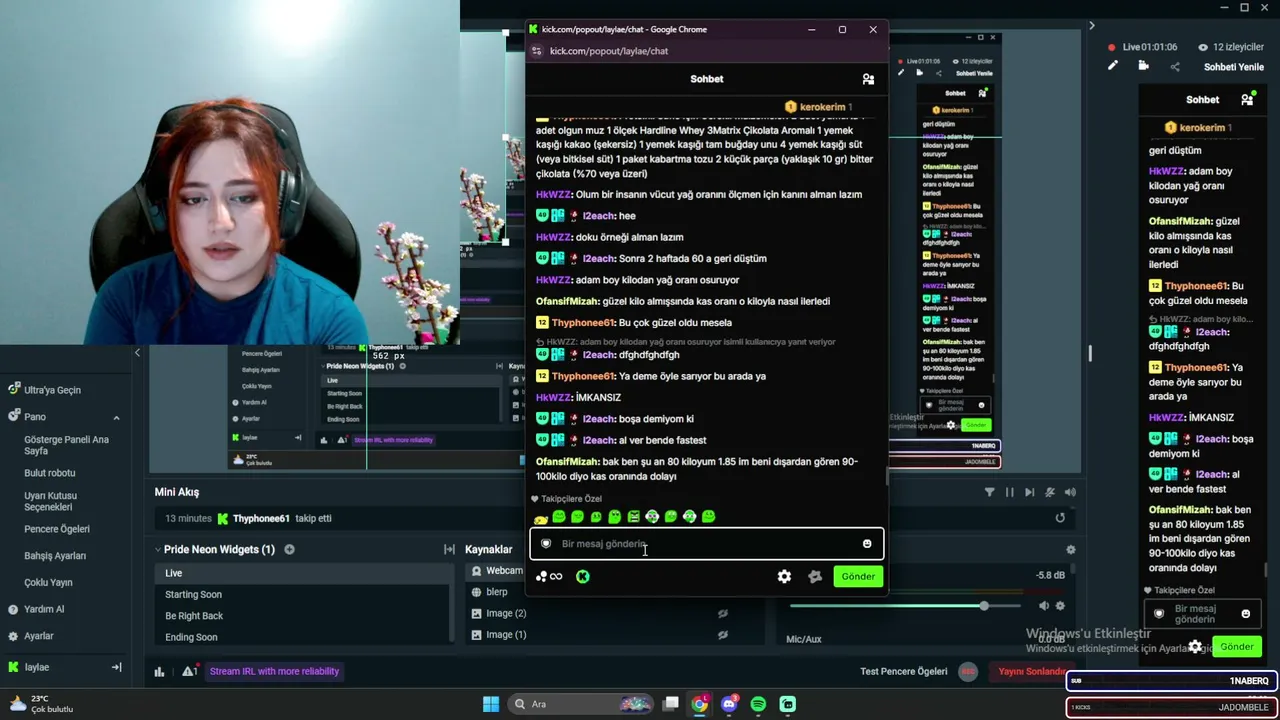Open the warning notifications icon in footer
This screenshot has height=720, width=1280.
[189, 672]
